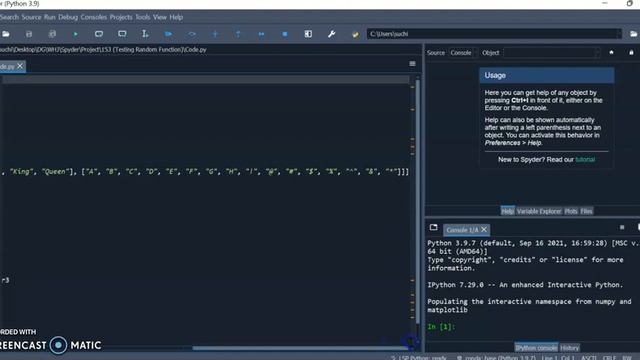Viewport: 640px width, 360px height.
Task: Click the ASCII encoding status bar entry
Action: click(x=589, y=358)
